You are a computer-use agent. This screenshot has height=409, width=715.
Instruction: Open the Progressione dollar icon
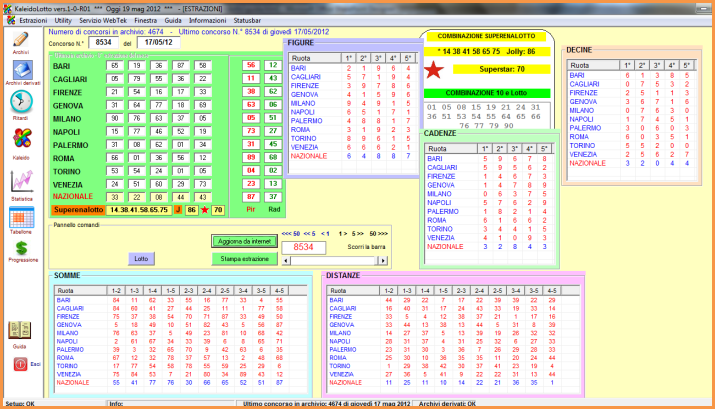tap(21, 249)
